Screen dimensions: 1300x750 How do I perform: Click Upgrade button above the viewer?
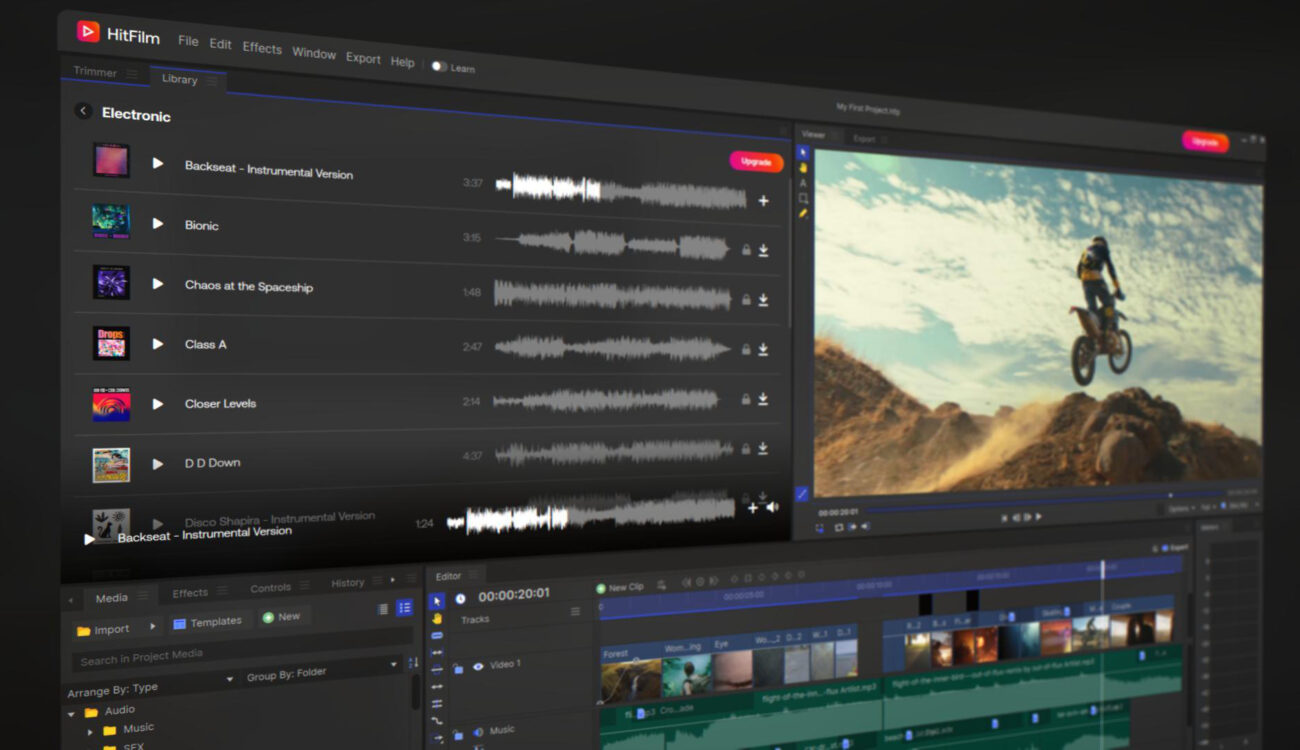1205,142
